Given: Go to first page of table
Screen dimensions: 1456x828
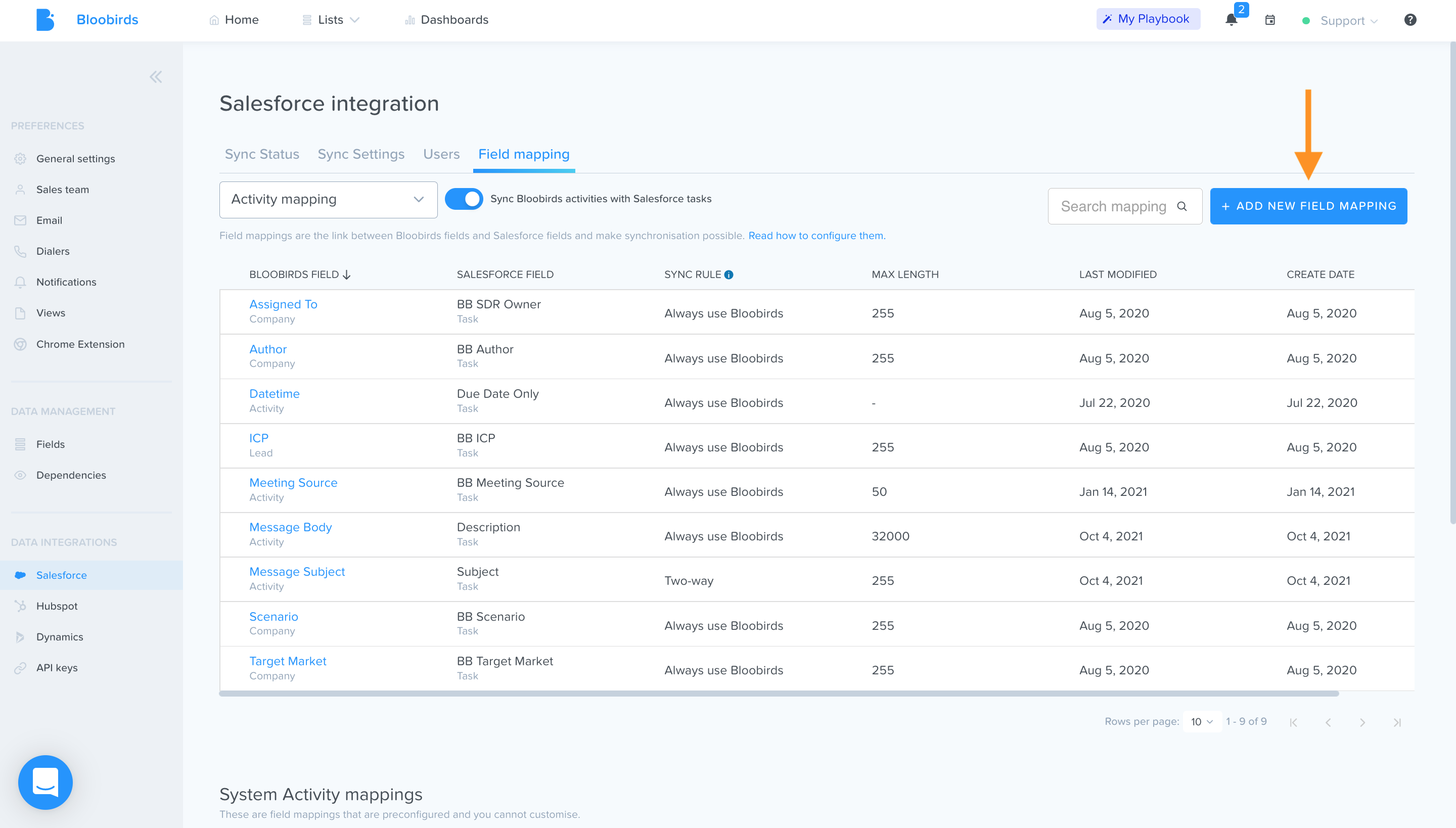Looking at the screenshot, I should [1293, 722].
